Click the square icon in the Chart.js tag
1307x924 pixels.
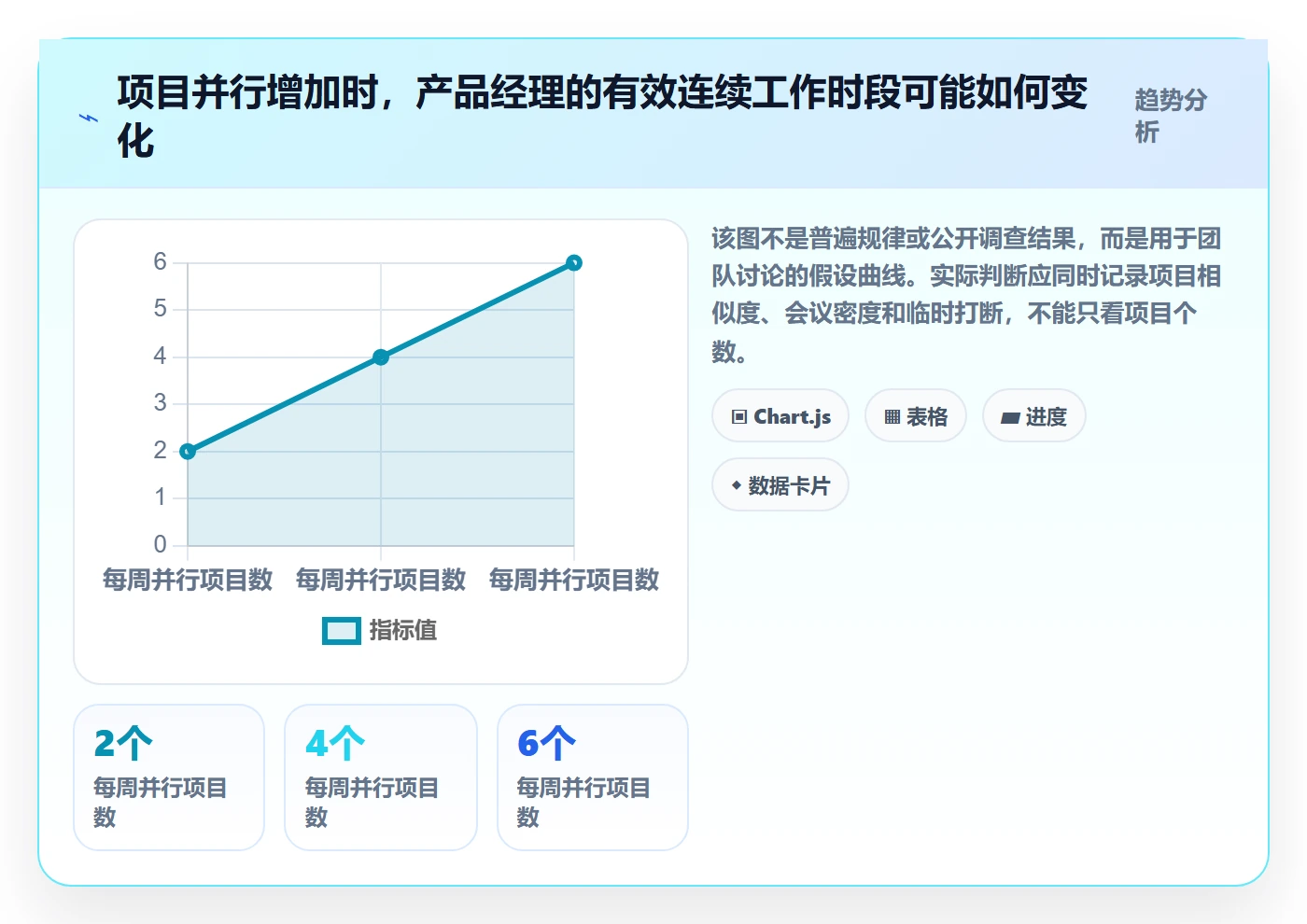click(x=739, y=417)
